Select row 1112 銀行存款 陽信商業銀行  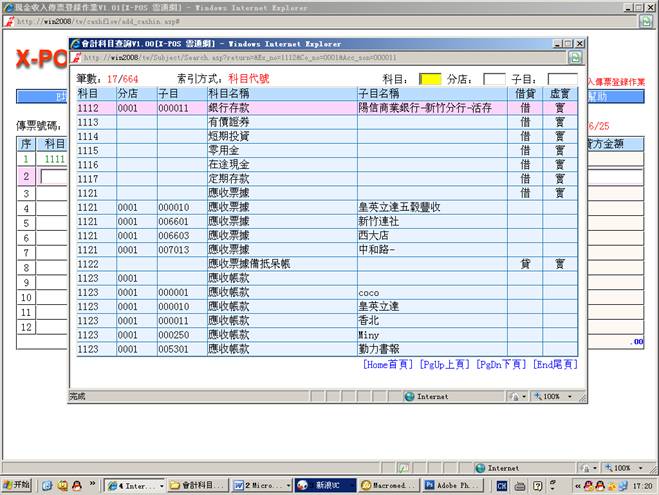pyautogui.click(x=300, y=107)
